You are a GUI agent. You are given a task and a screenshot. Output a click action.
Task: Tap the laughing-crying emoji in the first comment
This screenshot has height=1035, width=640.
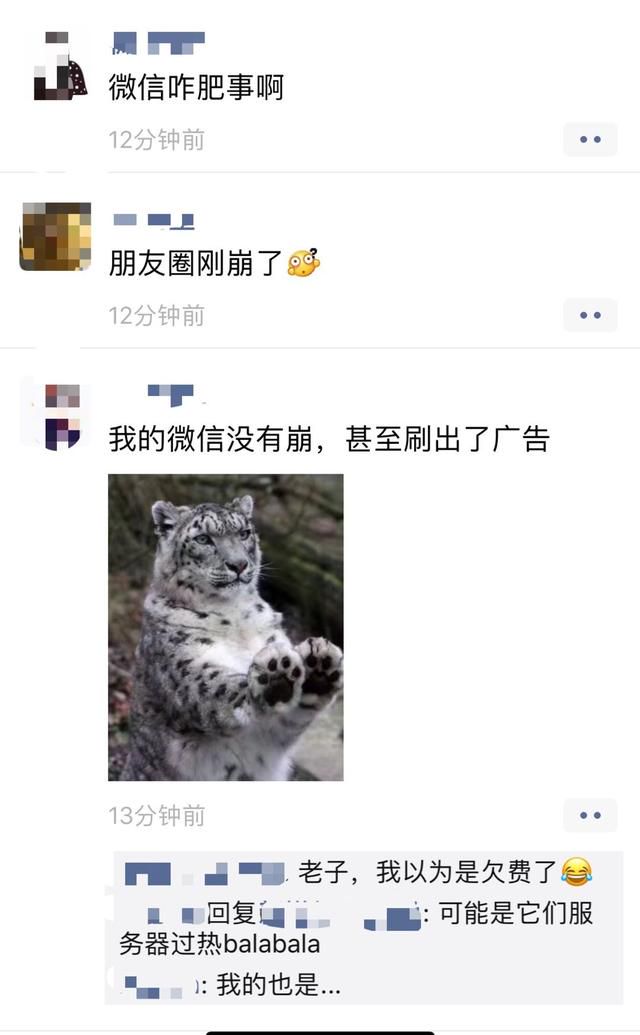click(576, 872)
